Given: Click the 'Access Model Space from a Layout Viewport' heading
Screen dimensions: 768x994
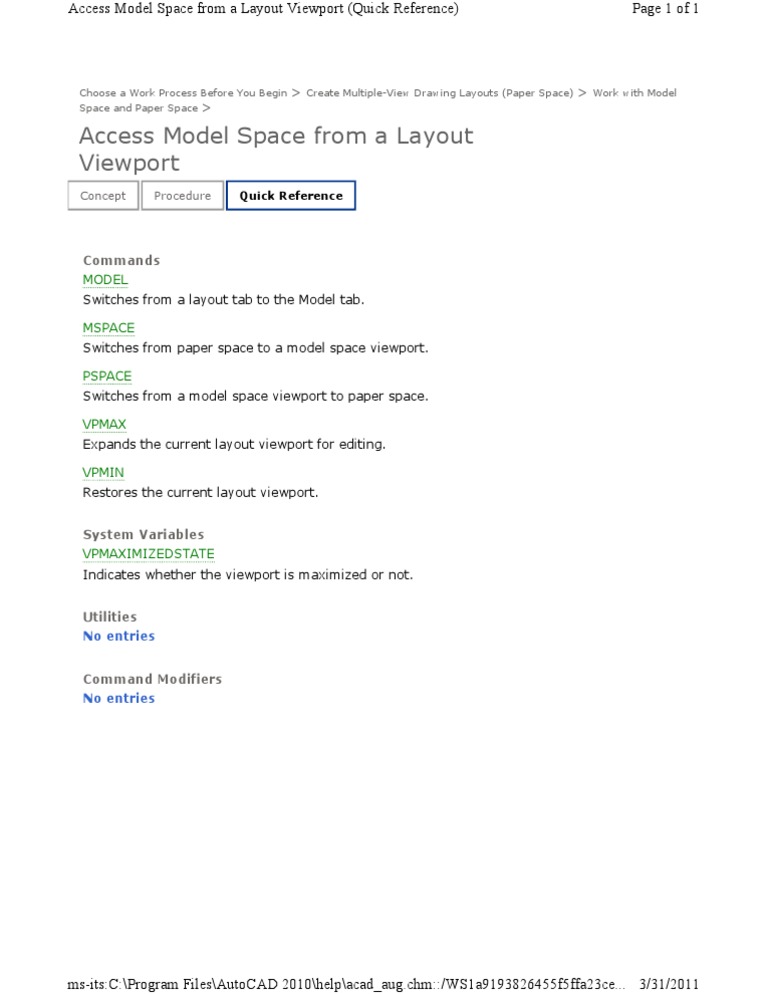Looking at the screenshot, I should [275, 149].
